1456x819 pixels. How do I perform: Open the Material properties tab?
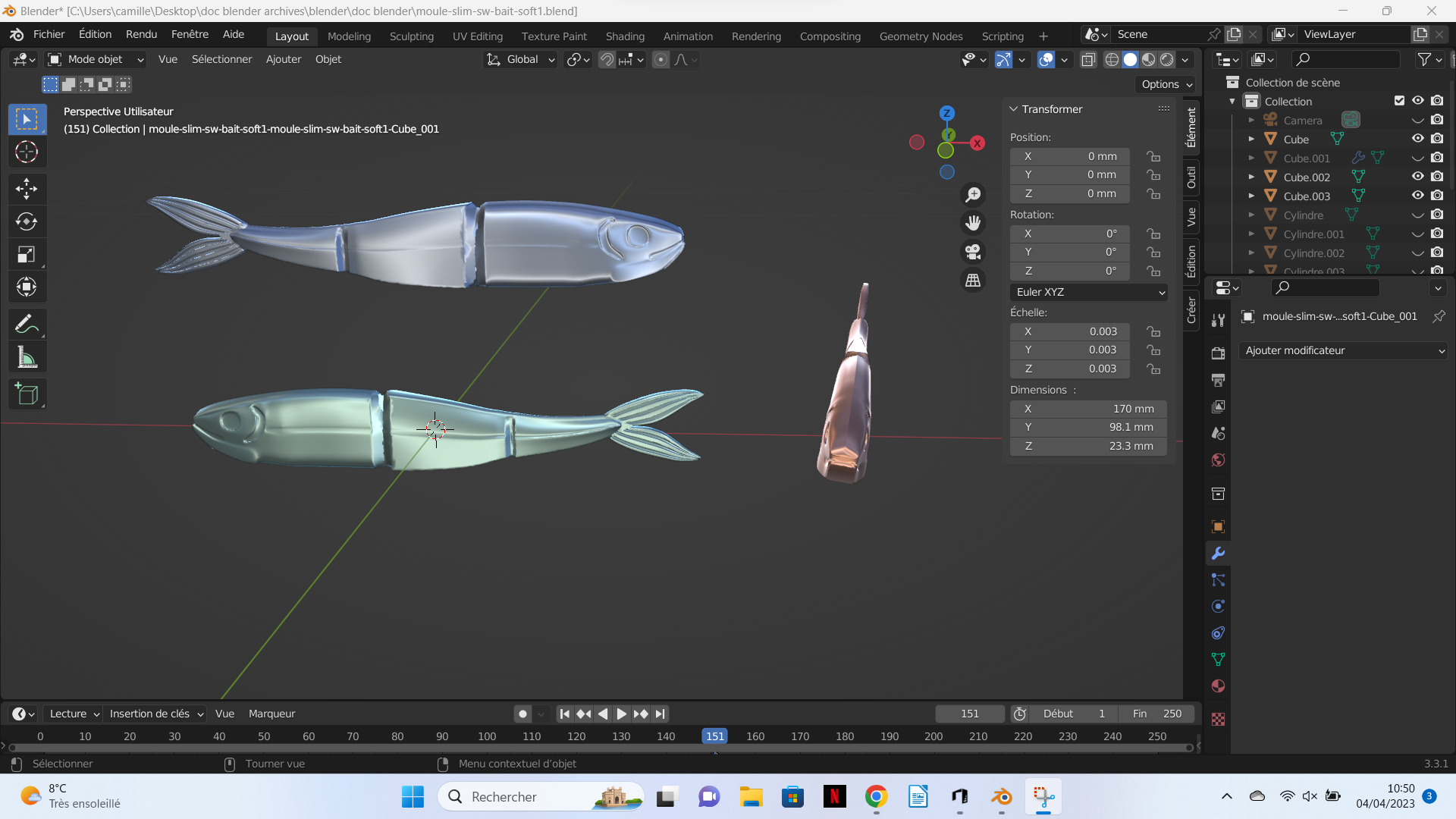[1218, 686]
